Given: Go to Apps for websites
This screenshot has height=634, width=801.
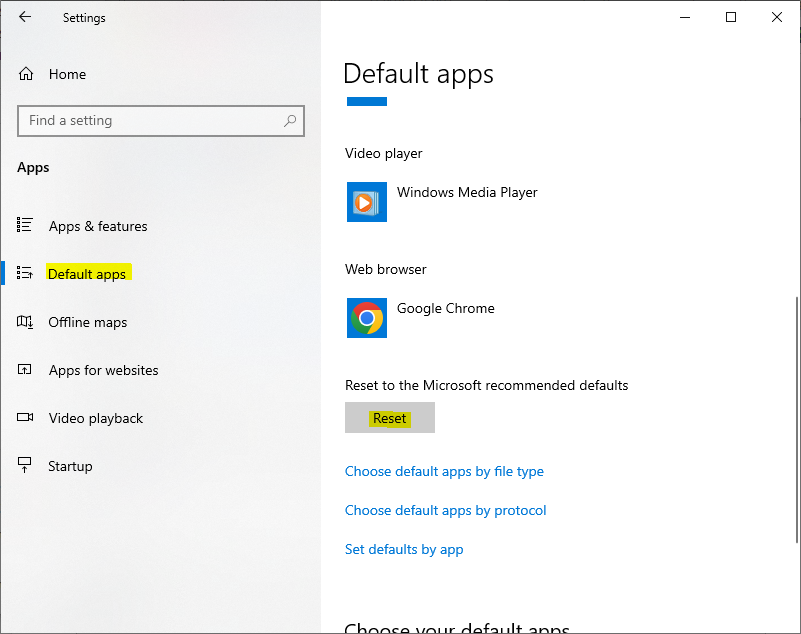Looking at the screenshot, I should [x=104, y=370].
